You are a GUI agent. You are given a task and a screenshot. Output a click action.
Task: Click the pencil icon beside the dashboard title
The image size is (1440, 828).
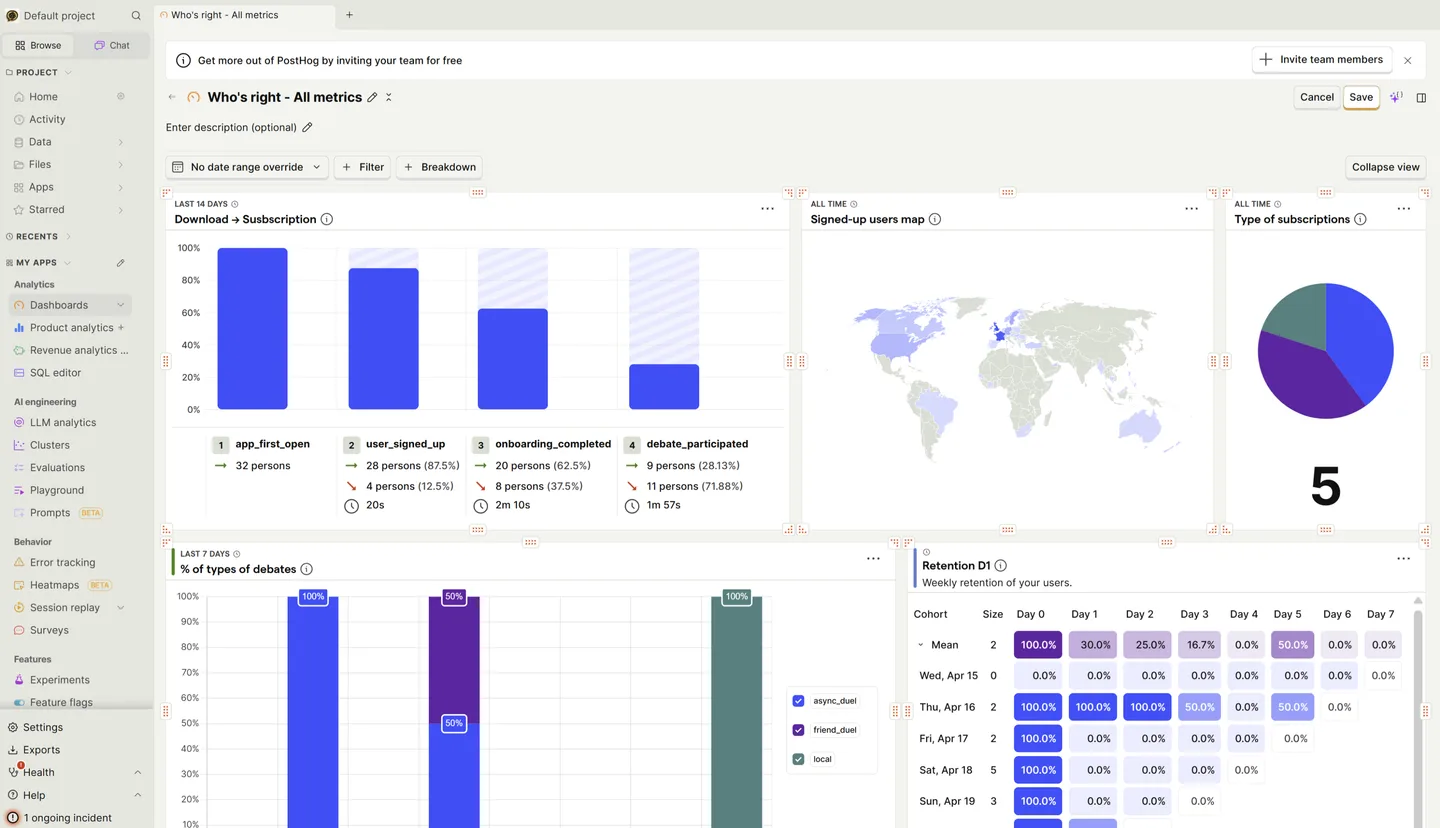pos(373,97)
